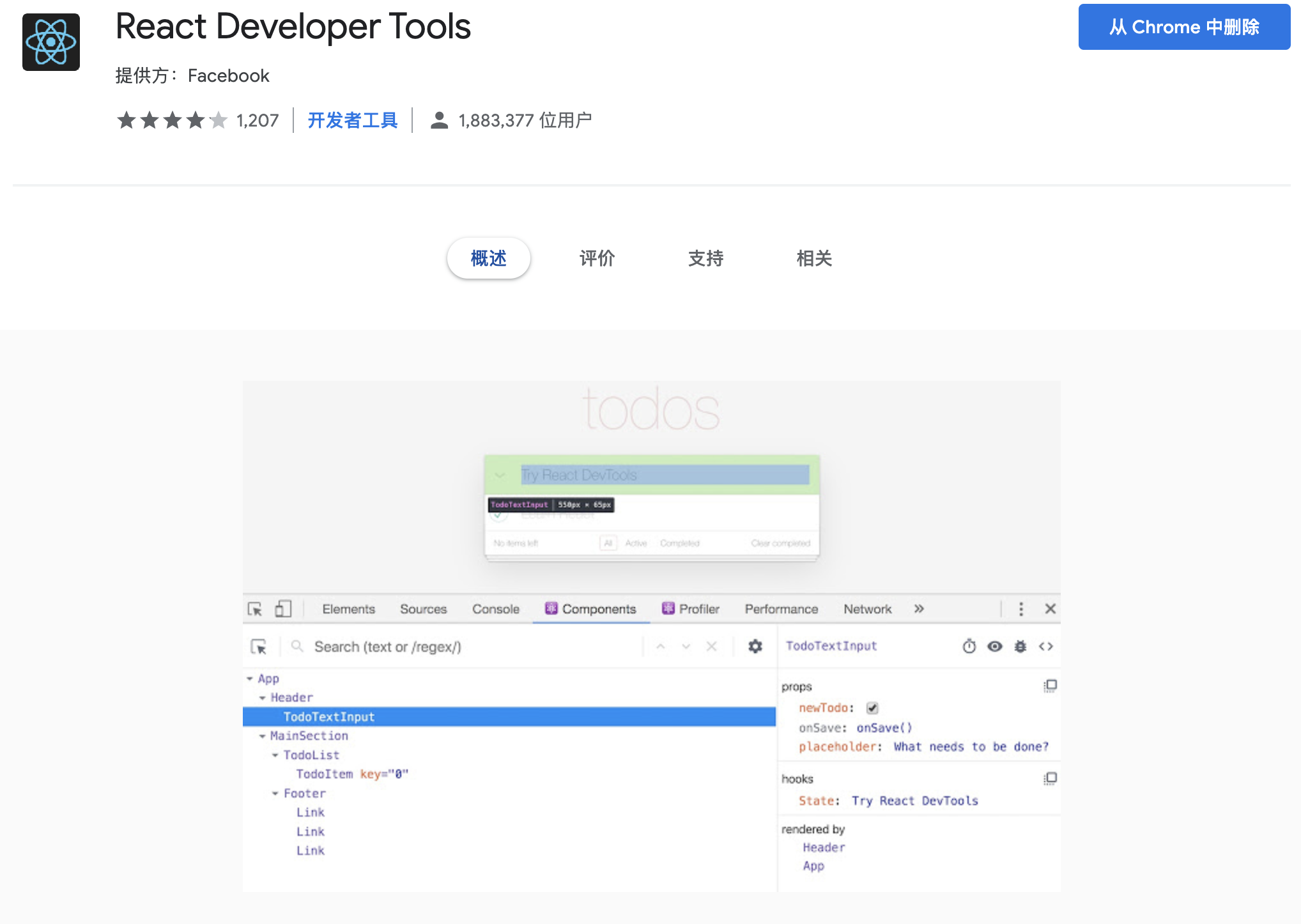Select the first Link under Footer
Screen dimensions: 1301x924
[x=311, y=812]
